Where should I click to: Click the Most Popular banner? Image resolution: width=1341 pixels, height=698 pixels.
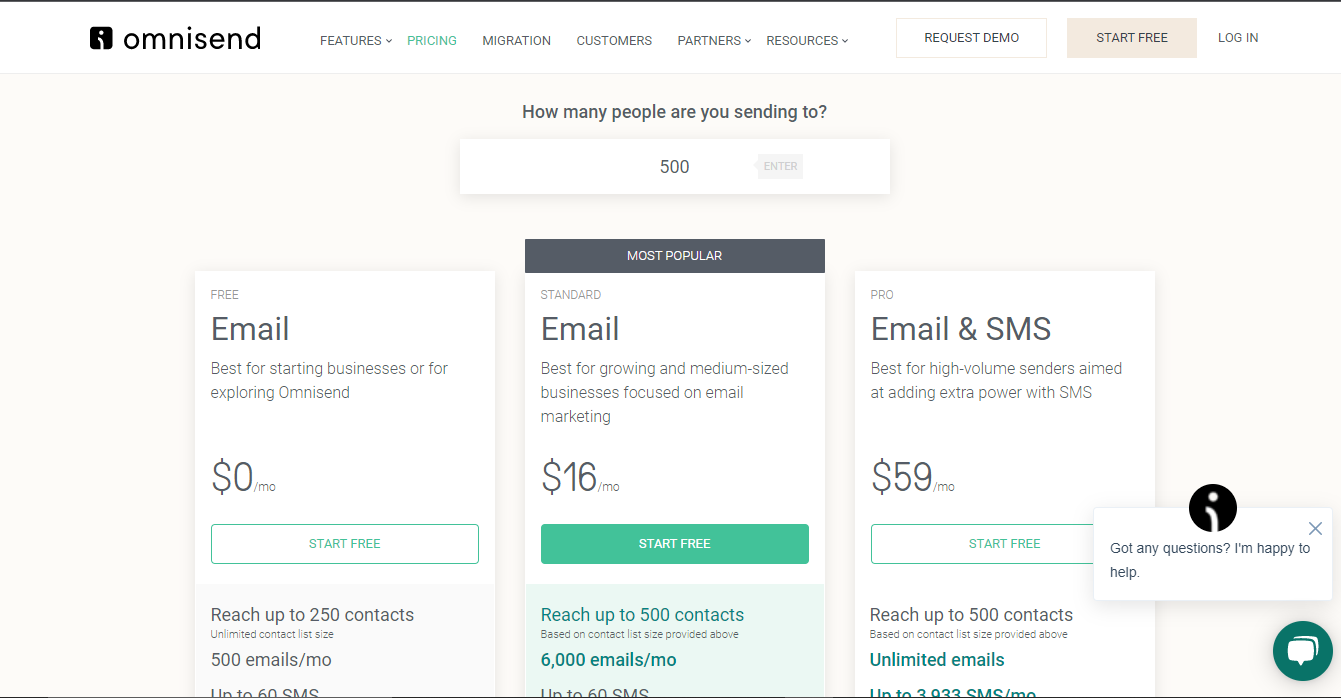coord(674,256)
